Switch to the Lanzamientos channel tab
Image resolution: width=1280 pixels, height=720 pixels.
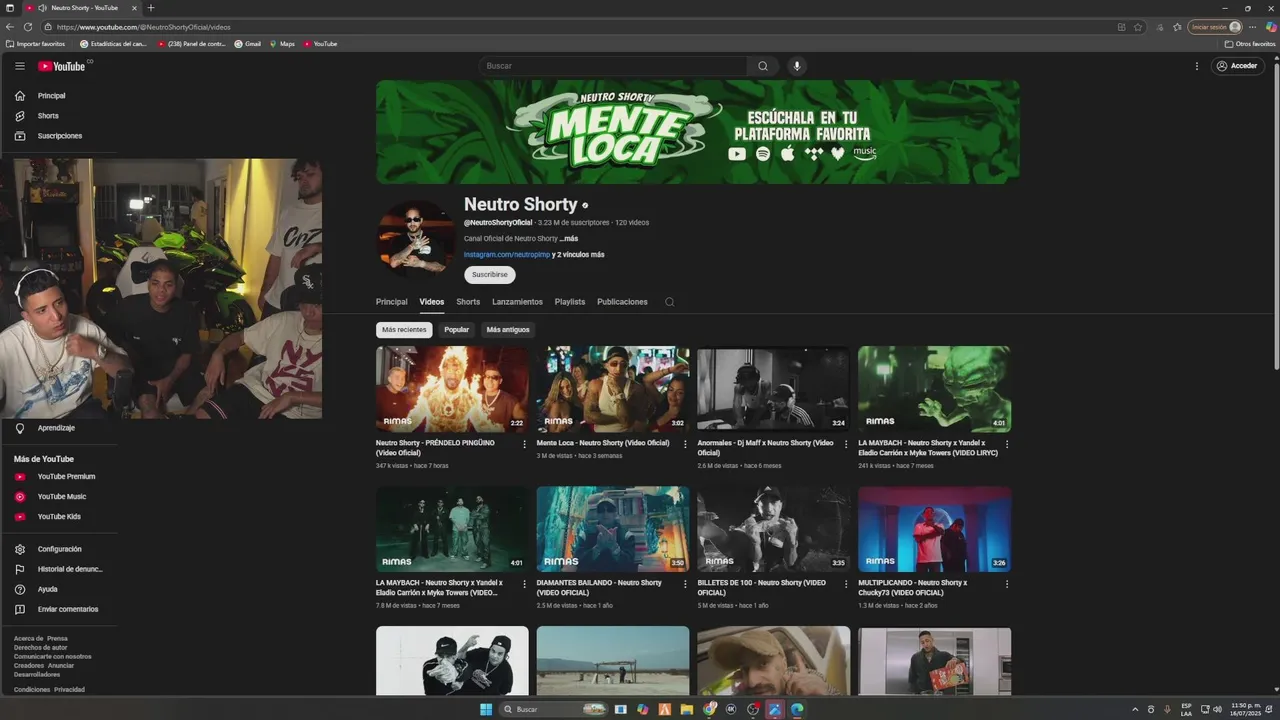[x=517, y=302]
